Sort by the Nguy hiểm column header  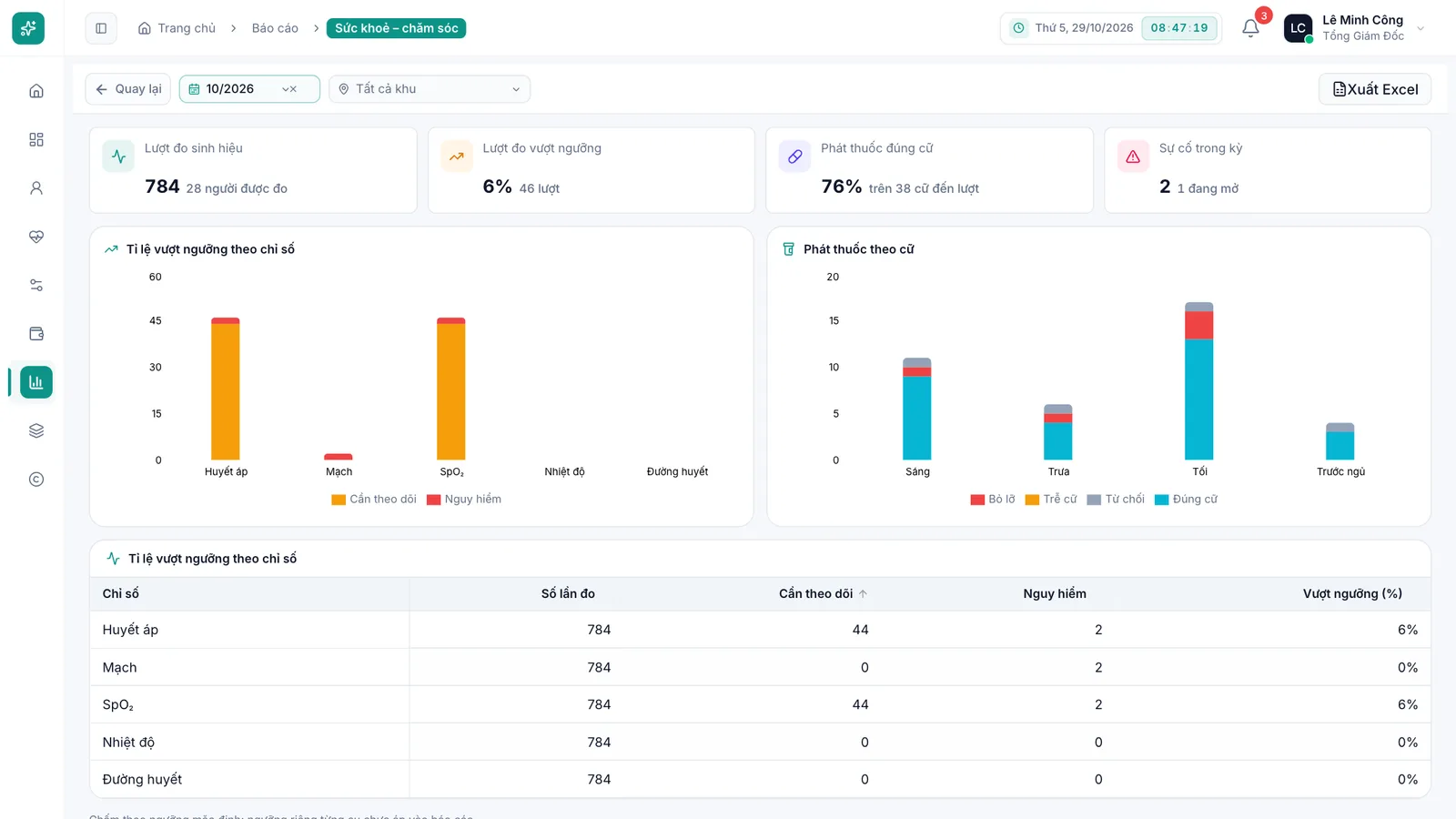tap(1055, 594)
